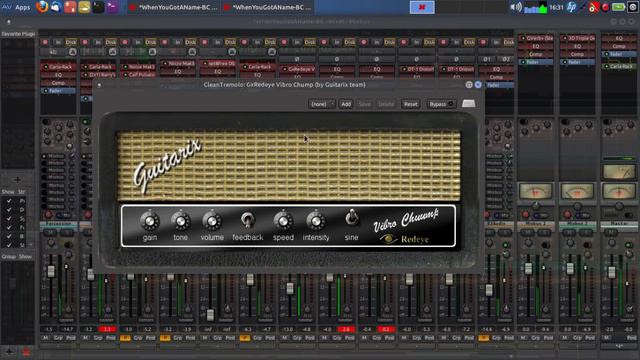The height and width of the screenshot is (360, 640).
Task: Click the fader handle of the -inf strip
Action: click(210, 314)
